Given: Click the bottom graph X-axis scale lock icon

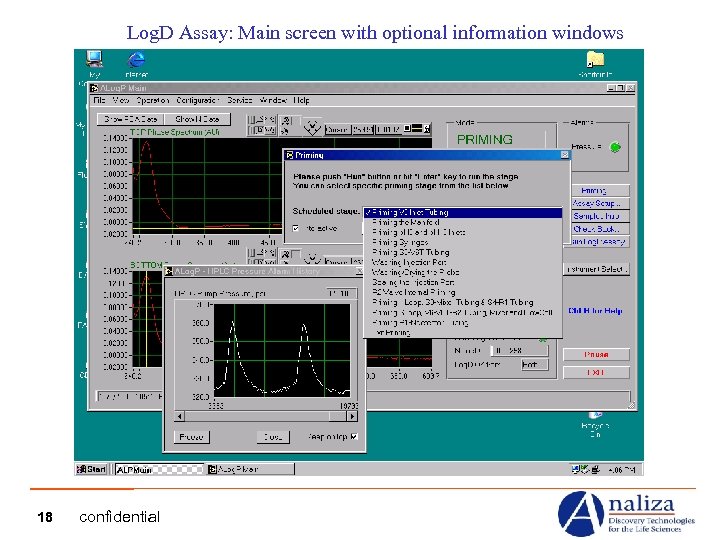Looking at the screenshot, I should pyautogui.click(x=252, y=253).
